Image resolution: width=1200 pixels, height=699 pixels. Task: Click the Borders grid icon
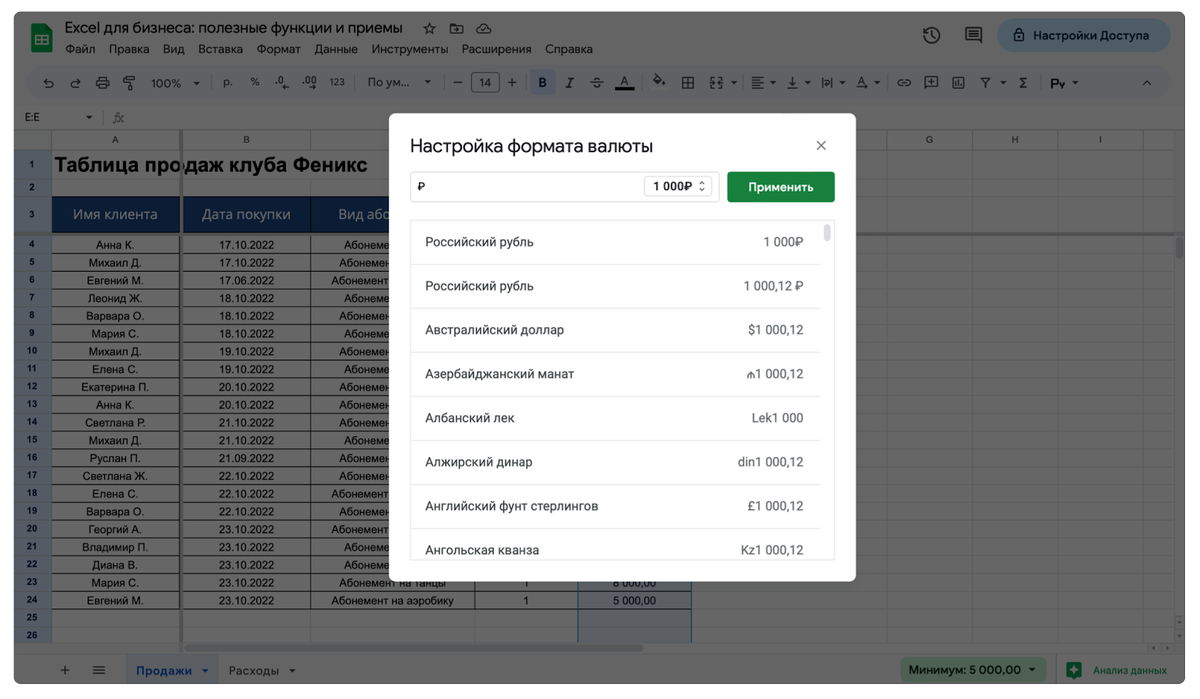[688, 83]
